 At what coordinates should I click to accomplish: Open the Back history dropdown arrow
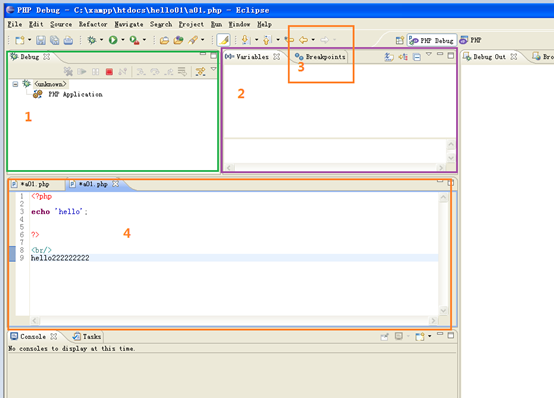point(313,40)
